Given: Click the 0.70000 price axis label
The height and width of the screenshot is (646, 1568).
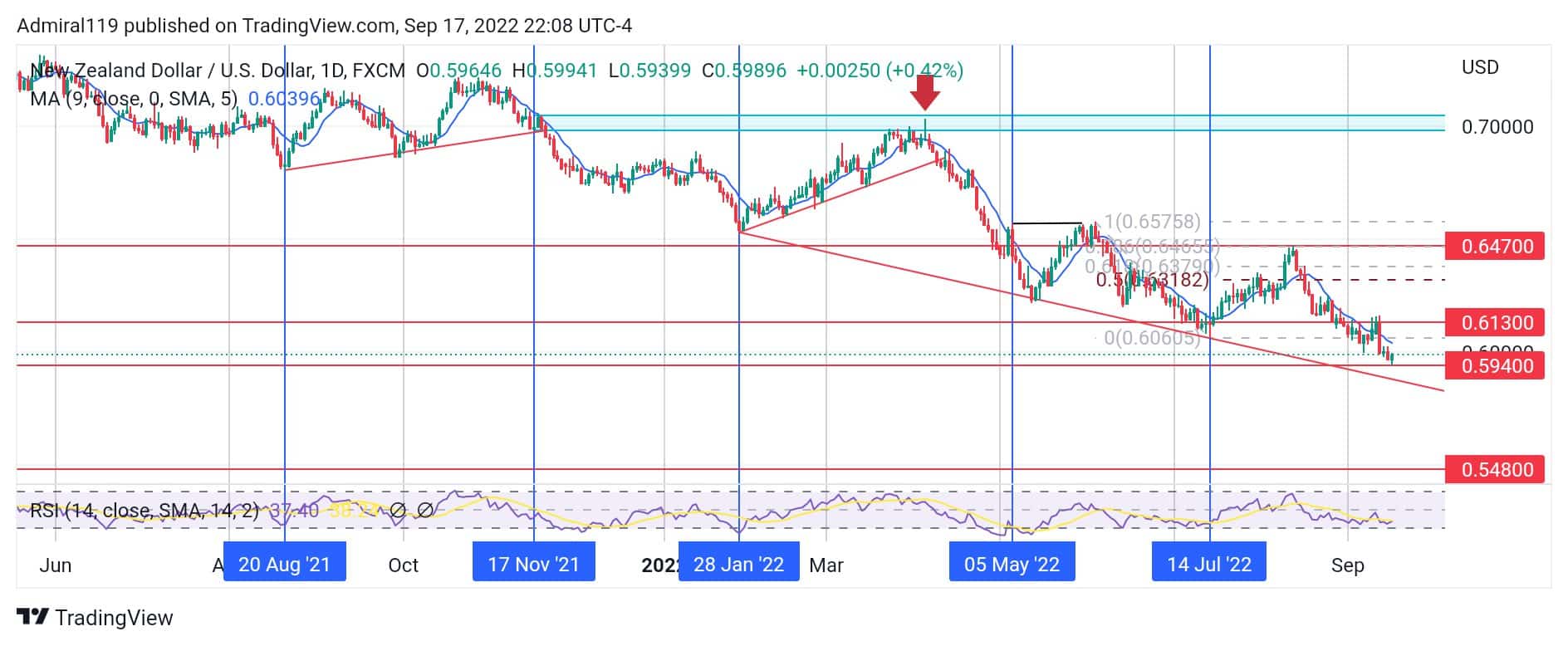Looking at the screenshot, I should (x=1497, y=127).
